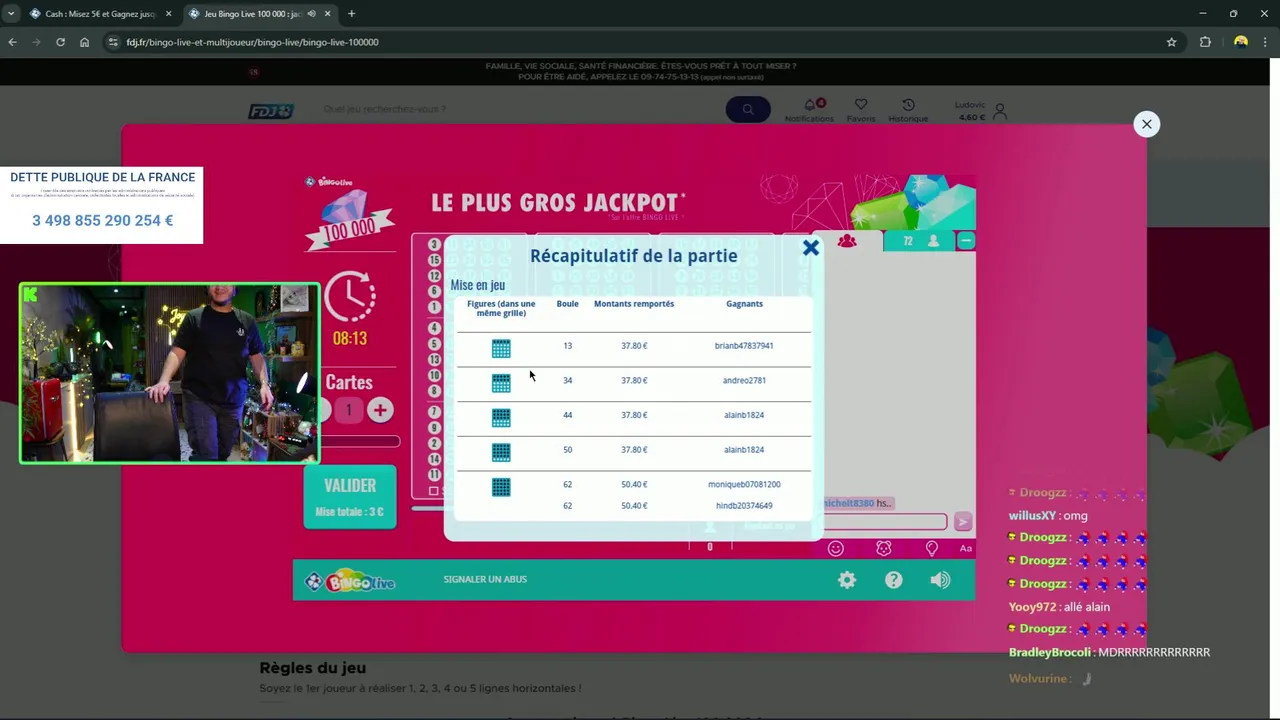Click the player count icon below grid
The width and height of the screenshot is (1280, 720).
tap(710, 527)
